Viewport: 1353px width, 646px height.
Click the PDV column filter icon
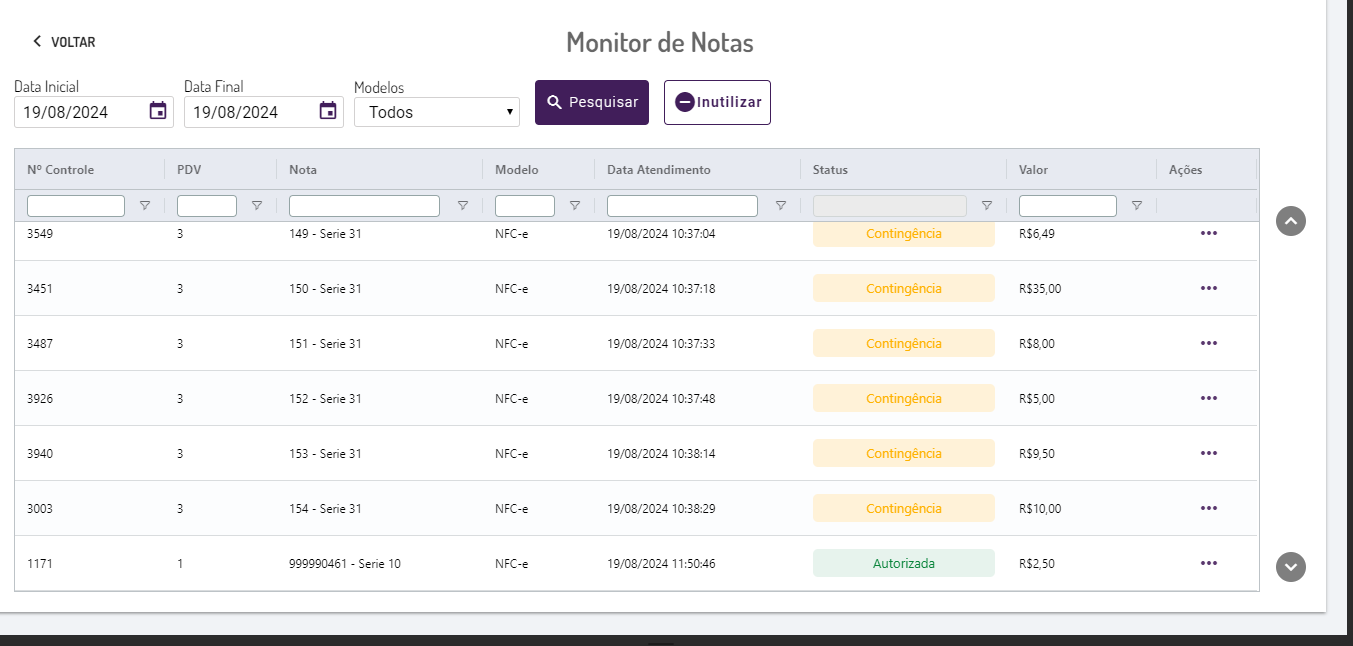(257, 206)
